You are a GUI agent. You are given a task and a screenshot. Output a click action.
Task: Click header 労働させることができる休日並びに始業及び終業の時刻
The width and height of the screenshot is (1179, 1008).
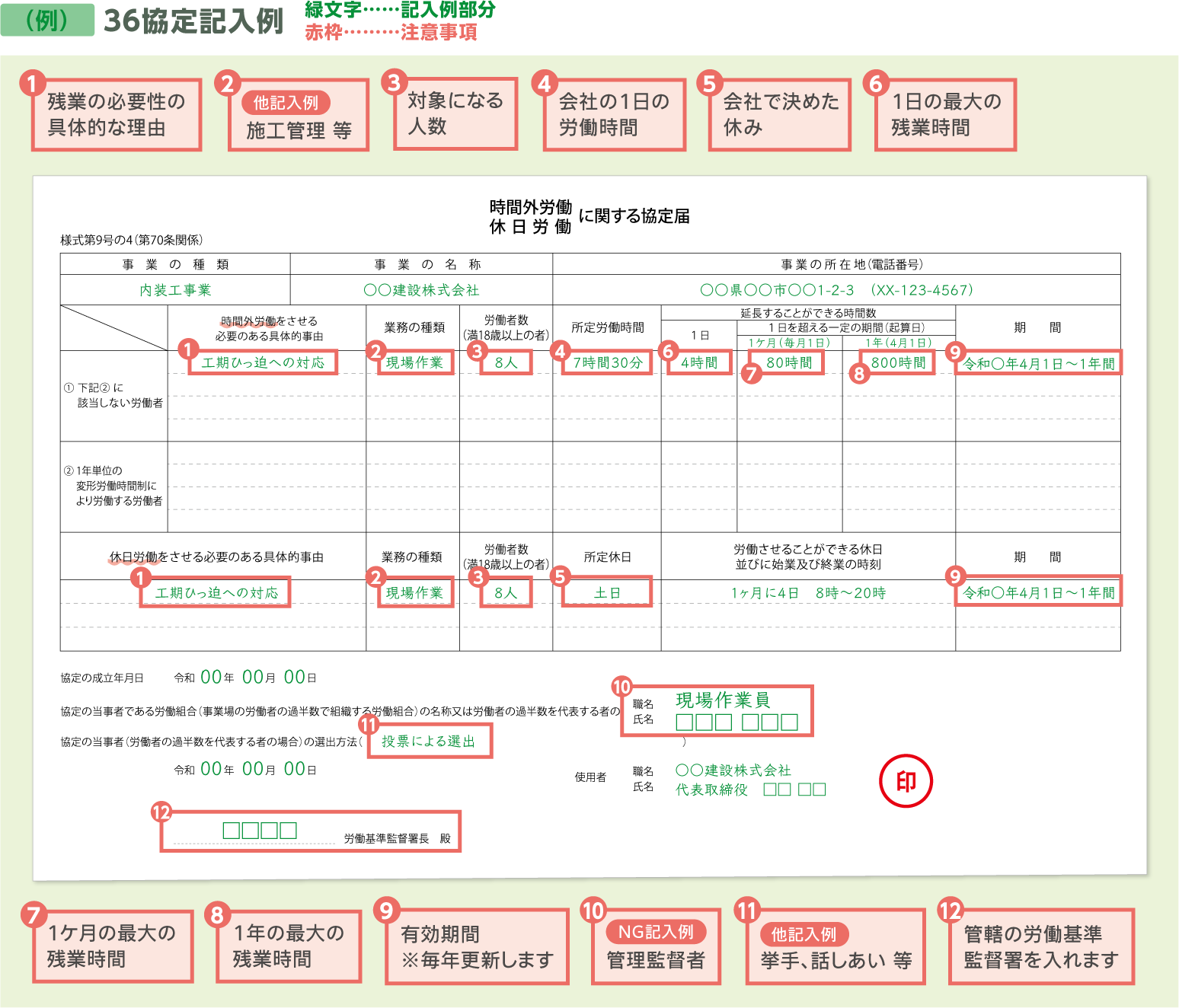(x=808, y=557)
